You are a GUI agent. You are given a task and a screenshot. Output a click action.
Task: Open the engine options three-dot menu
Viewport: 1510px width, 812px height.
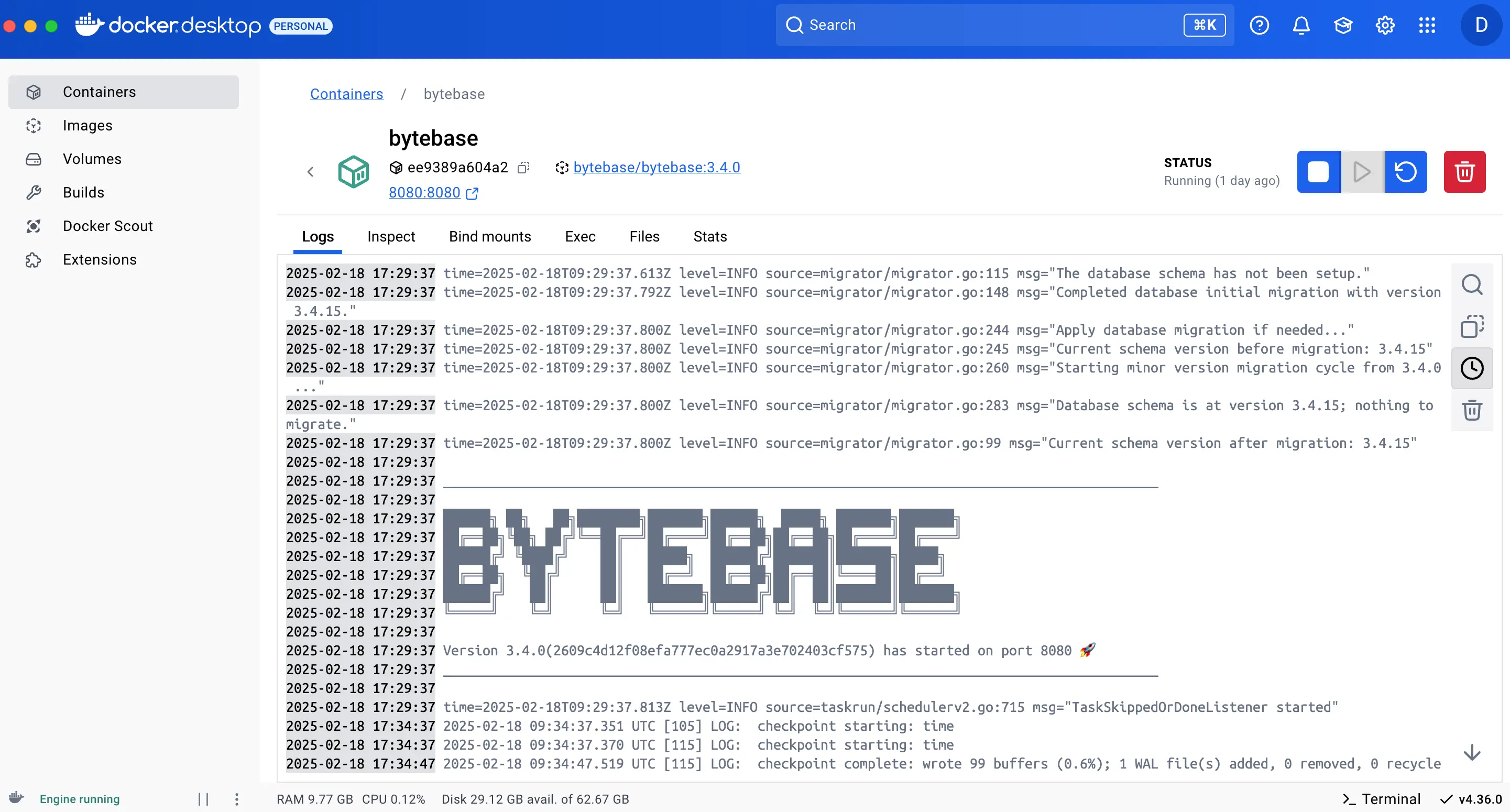[237, 798]
